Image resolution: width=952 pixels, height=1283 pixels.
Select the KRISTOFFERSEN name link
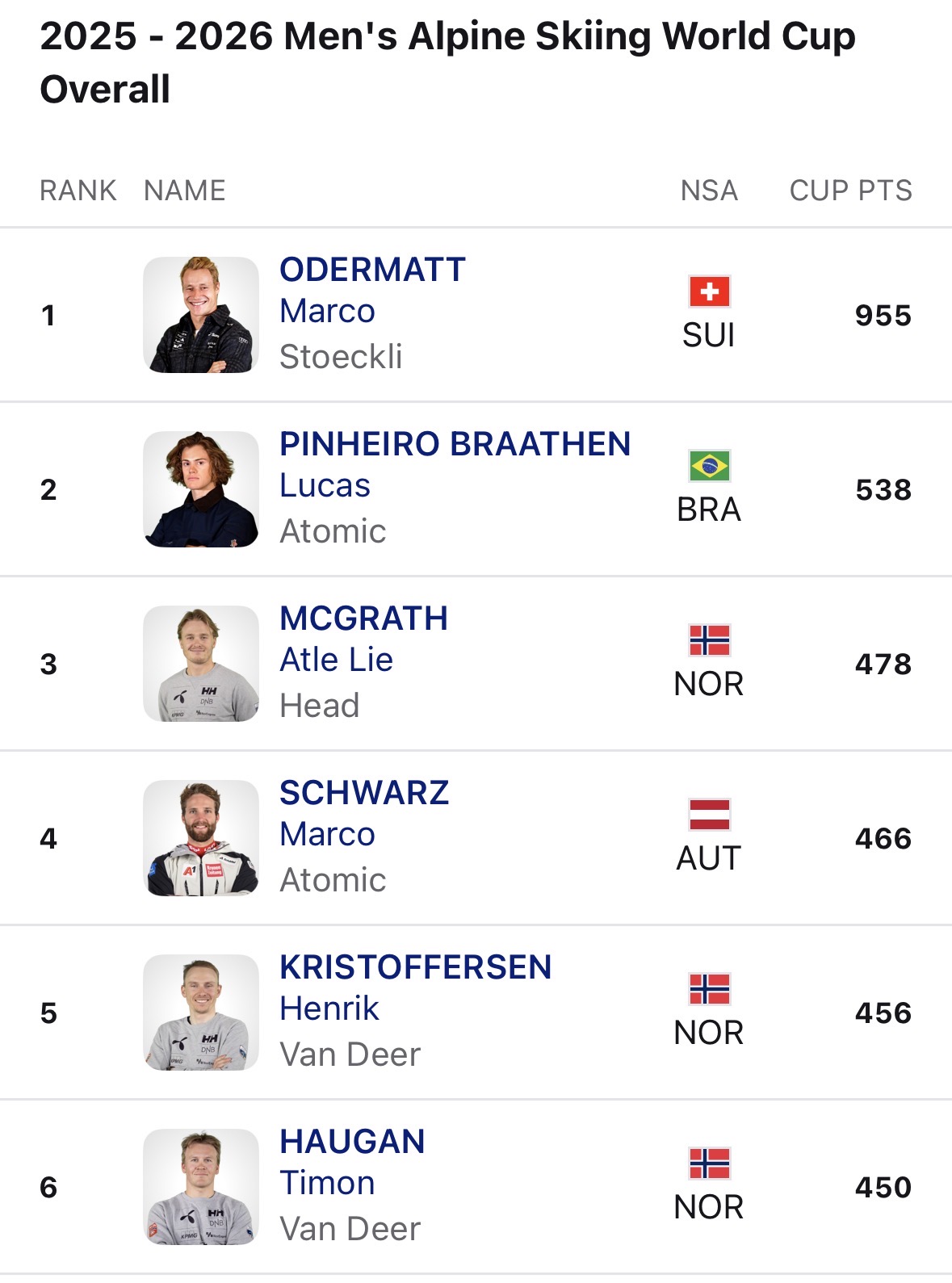415,967
